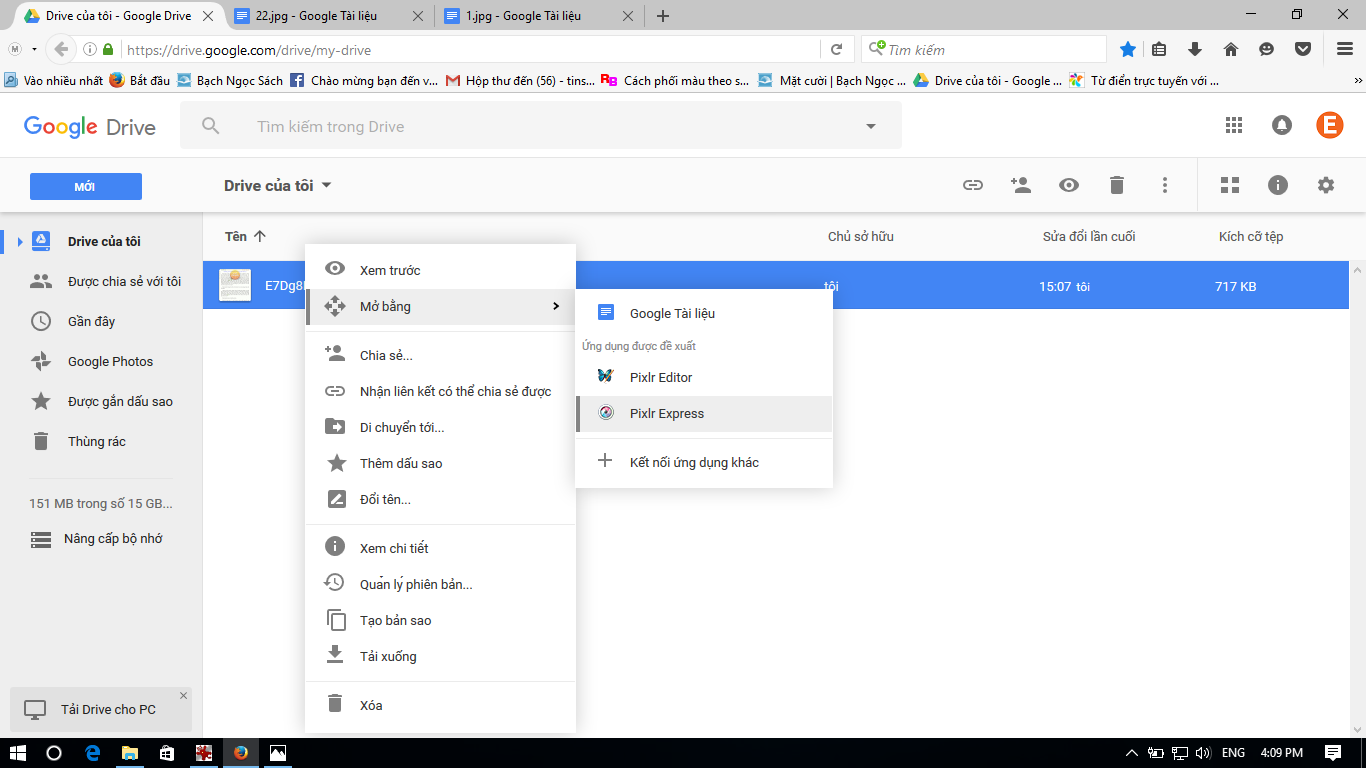This screenshot has height=768, width=1366.
Task: Open the notifications bell icon
Action: point(1281,125)
